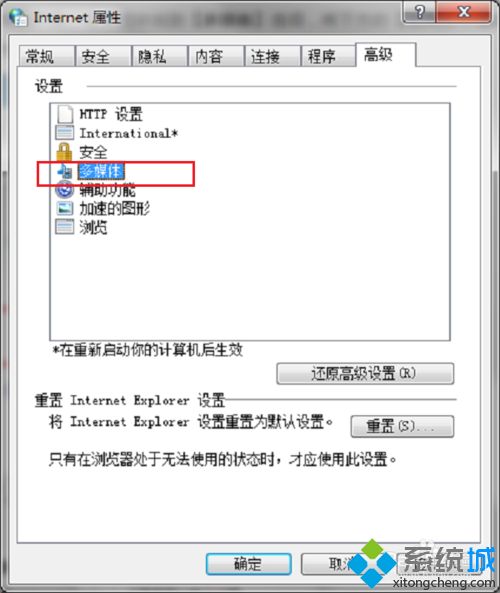Click the help question mark button
The image size is (500, 593).
coord(420,12)
